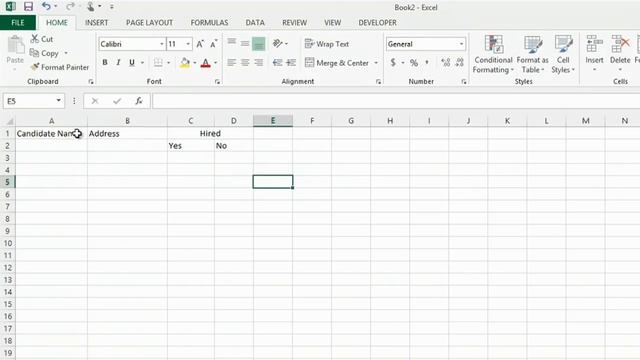Expand the borders dropdown arrow
The width and height of the screenshot is (640, 360).
[168, 62]
